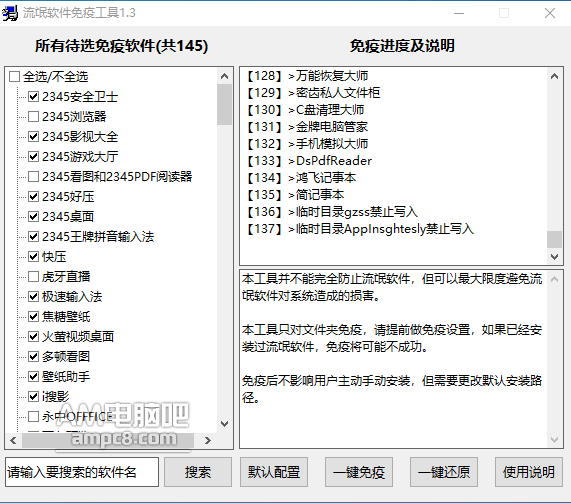Click progress log scroll down arrow
This screenshot has height=503, width=571.
click(554, 257)
